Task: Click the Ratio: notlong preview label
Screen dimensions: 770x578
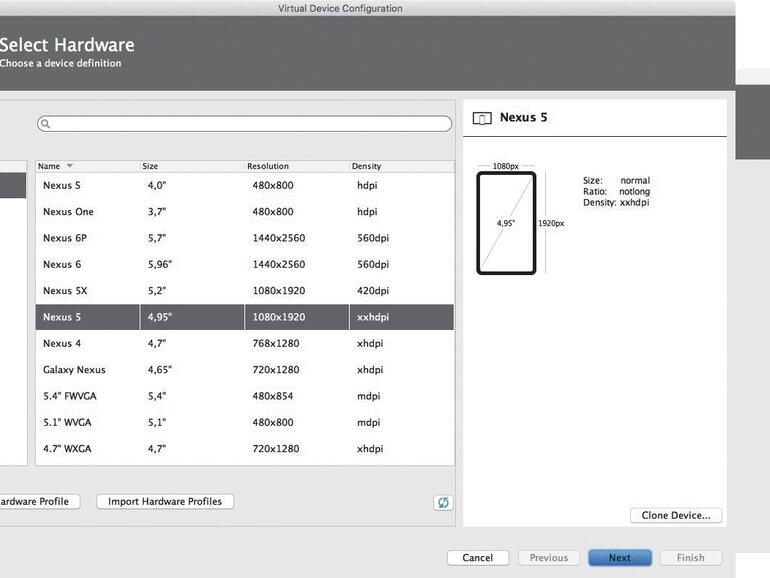Action: [x=616, y=192]
